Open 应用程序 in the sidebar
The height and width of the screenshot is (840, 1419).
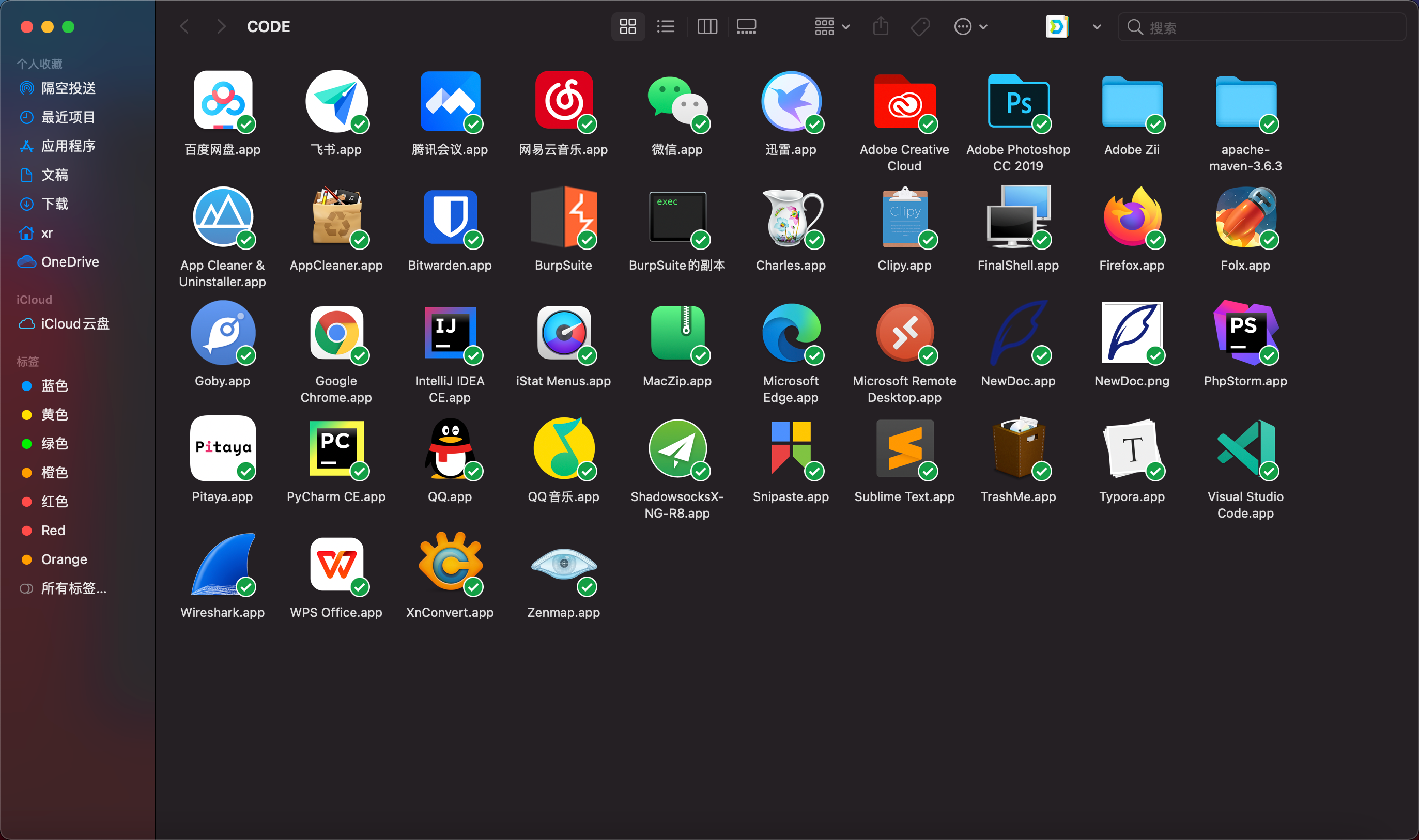pyautogui.click(x=68, y=146)
